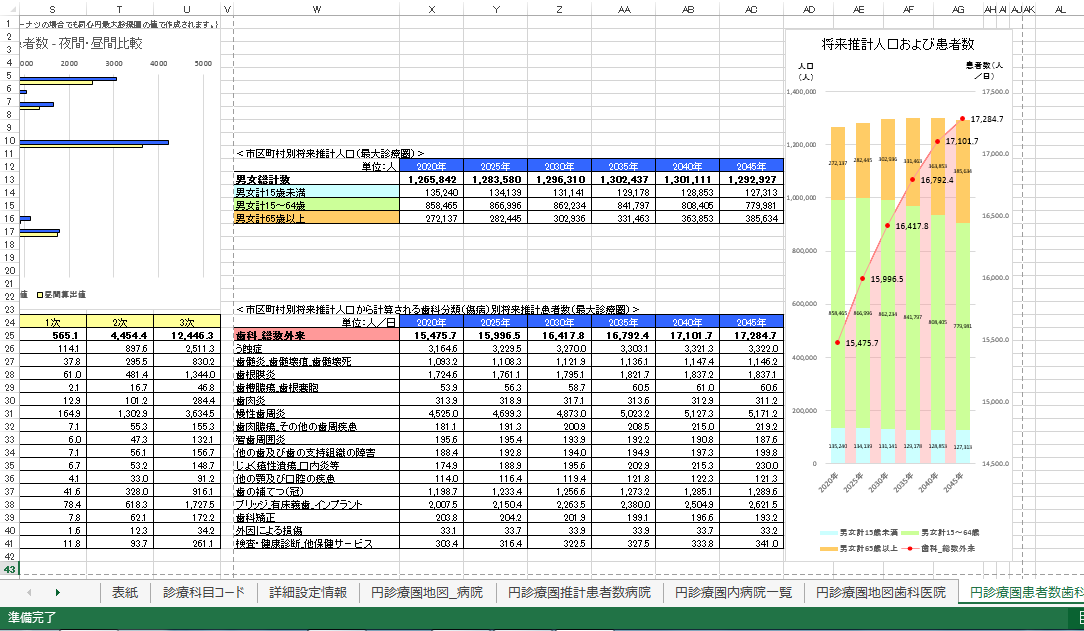The width and height of the screenshot is (1084, 631).
Task: Open the 表紙 sheet tab
Action: [125, 592]
